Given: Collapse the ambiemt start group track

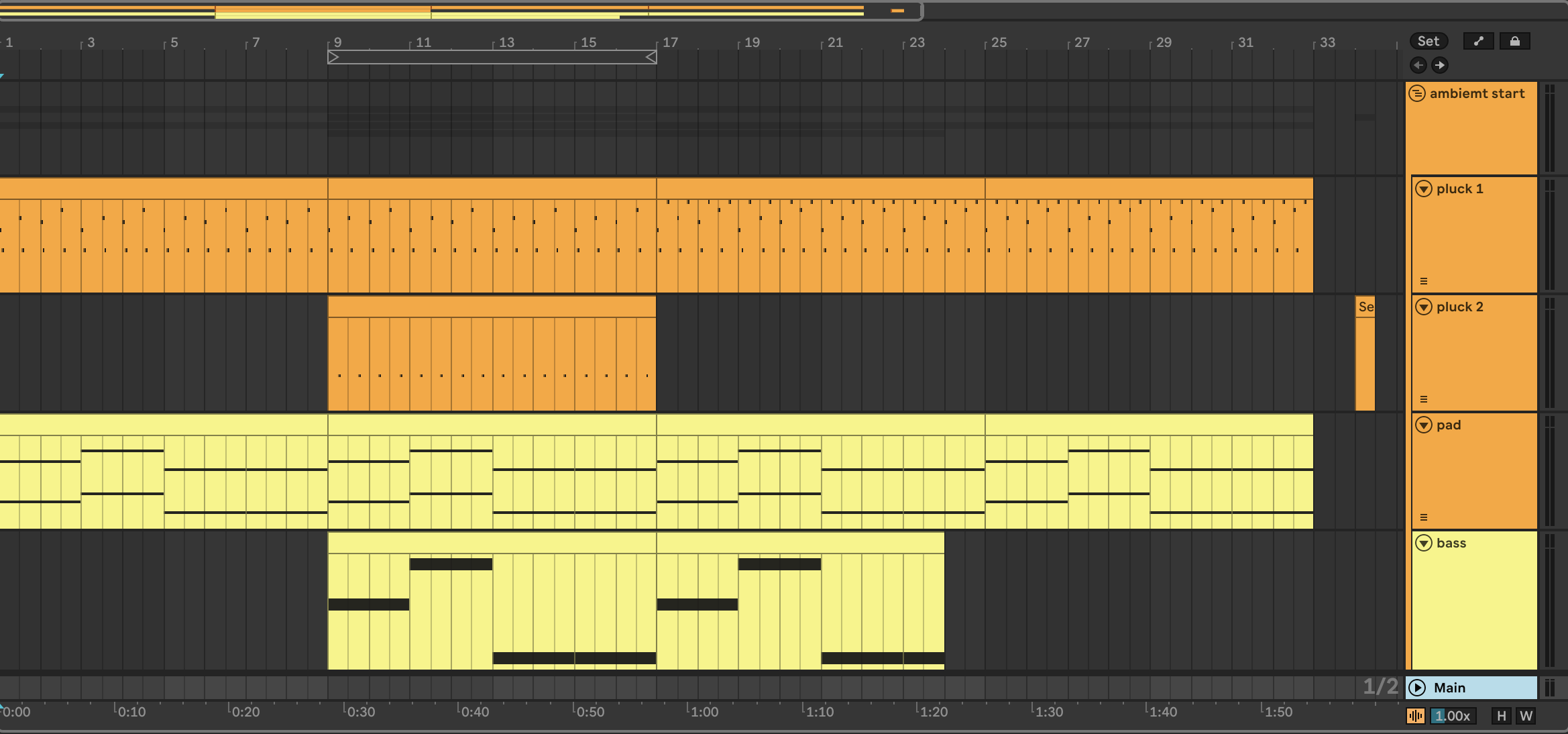Looking at the screenshot, I should click(x=1417, y=93).
